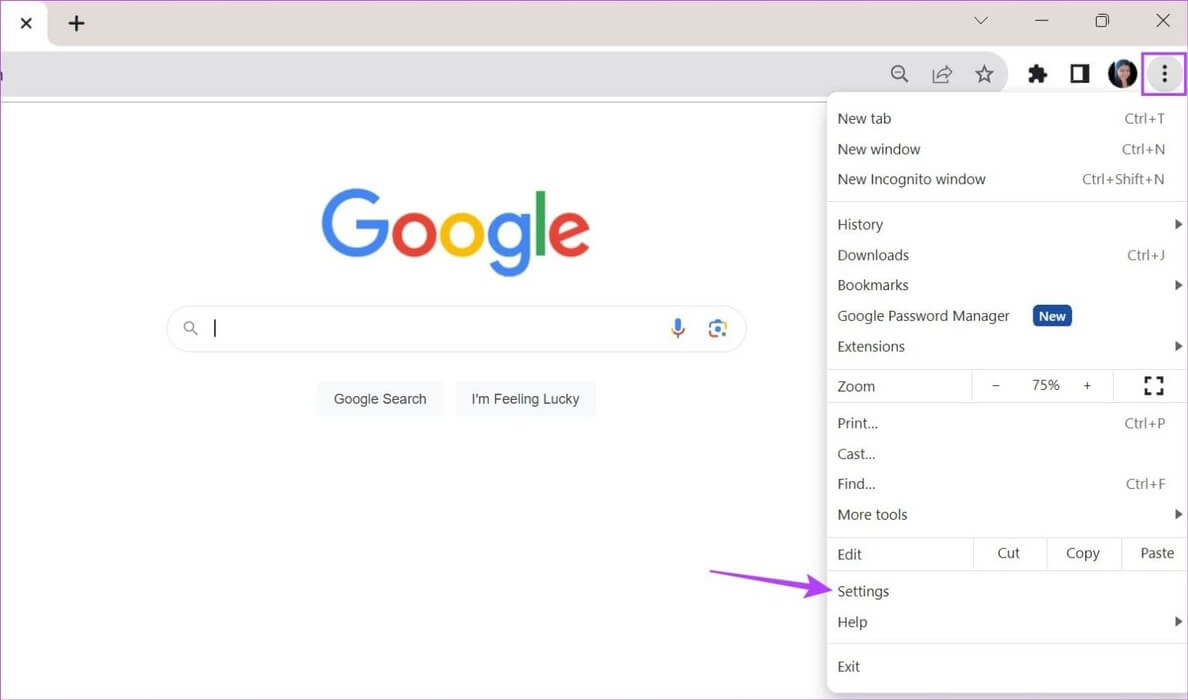The width and height of the screenshot is (1188, 700).
Task: Enter fullscreen mode icon
Action: pyautogui.click(x=1153, y=386)
